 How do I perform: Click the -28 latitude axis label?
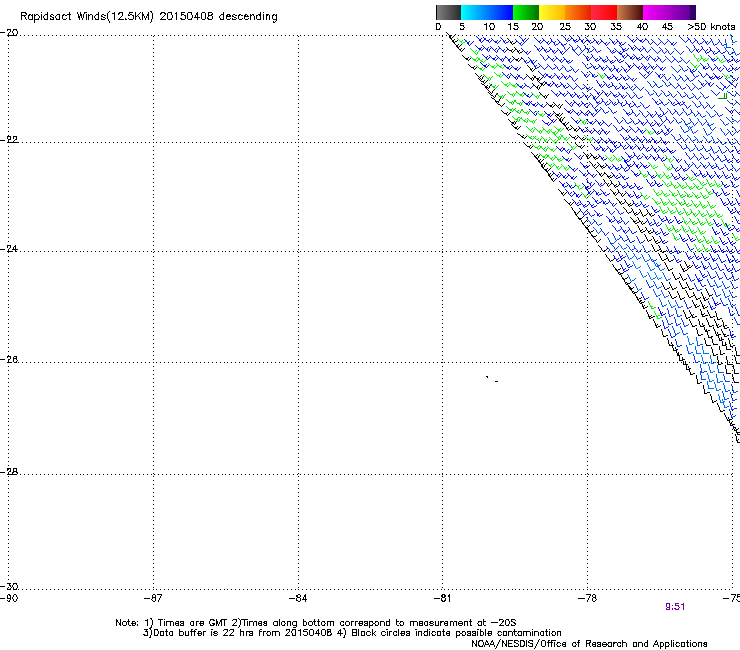point(9,472)
